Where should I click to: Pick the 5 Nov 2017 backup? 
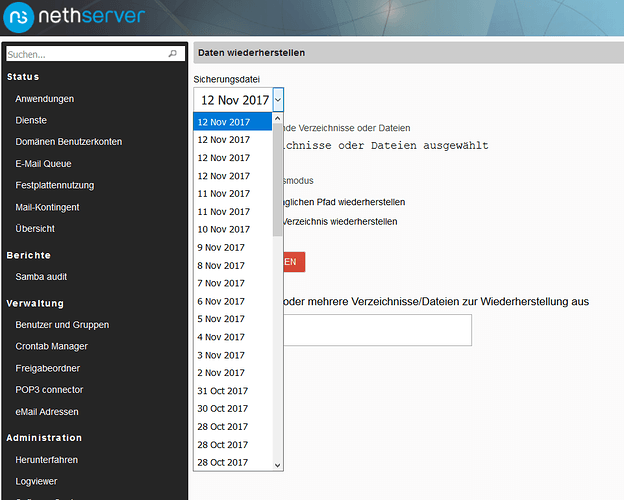tap(233, 319)
